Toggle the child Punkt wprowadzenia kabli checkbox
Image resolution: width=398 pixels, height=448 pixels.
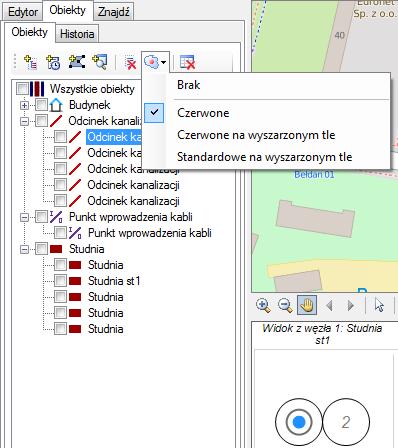[60, 233]
